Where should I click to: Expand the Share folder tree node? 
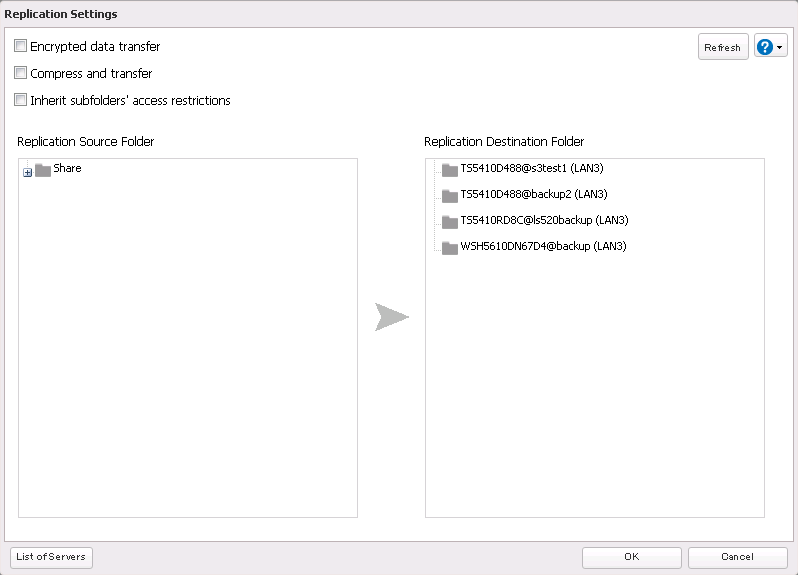pyautogui.click(x=28, y=172)
